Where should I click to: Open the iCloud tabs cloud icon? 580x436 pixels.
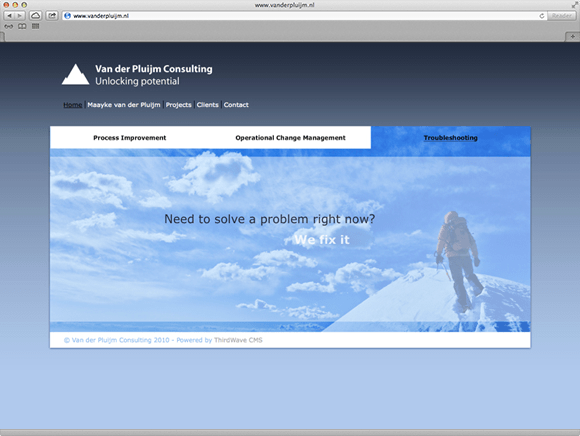[x=35, y=16]
